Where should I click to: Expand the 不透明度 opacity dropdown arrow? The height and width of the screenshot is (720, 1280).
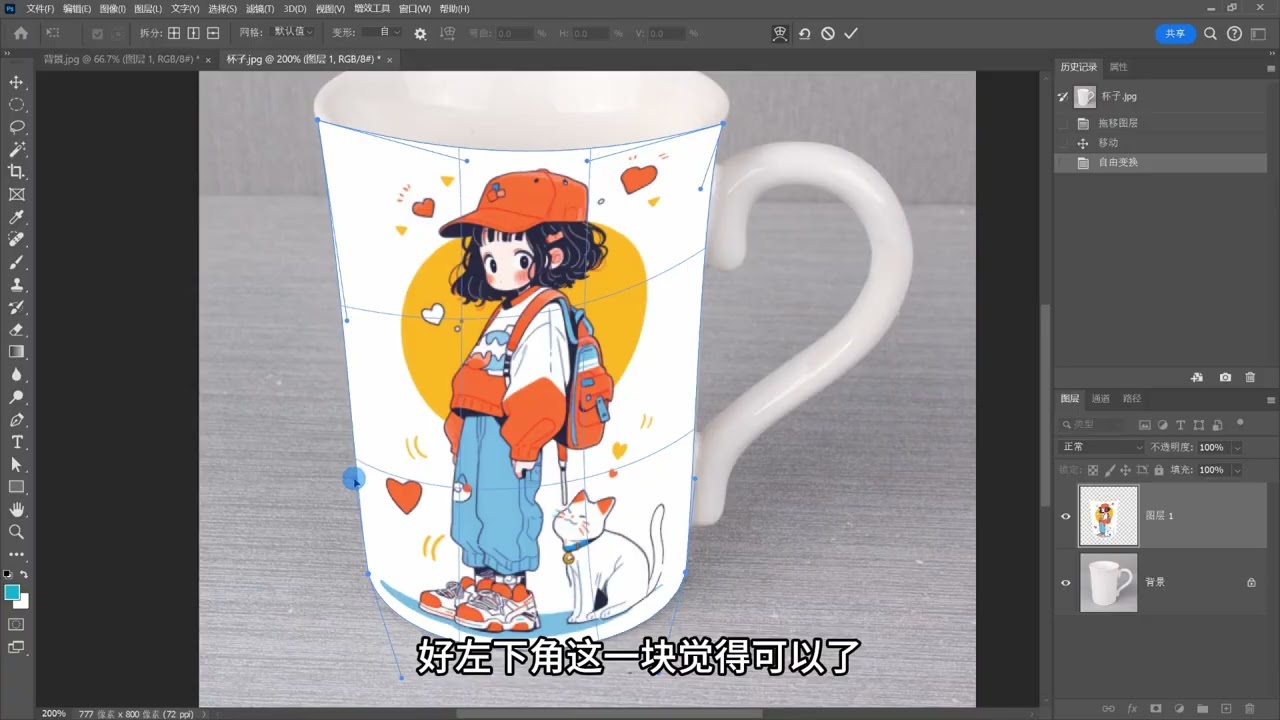pyautogui.click(x=1237, y=447)
